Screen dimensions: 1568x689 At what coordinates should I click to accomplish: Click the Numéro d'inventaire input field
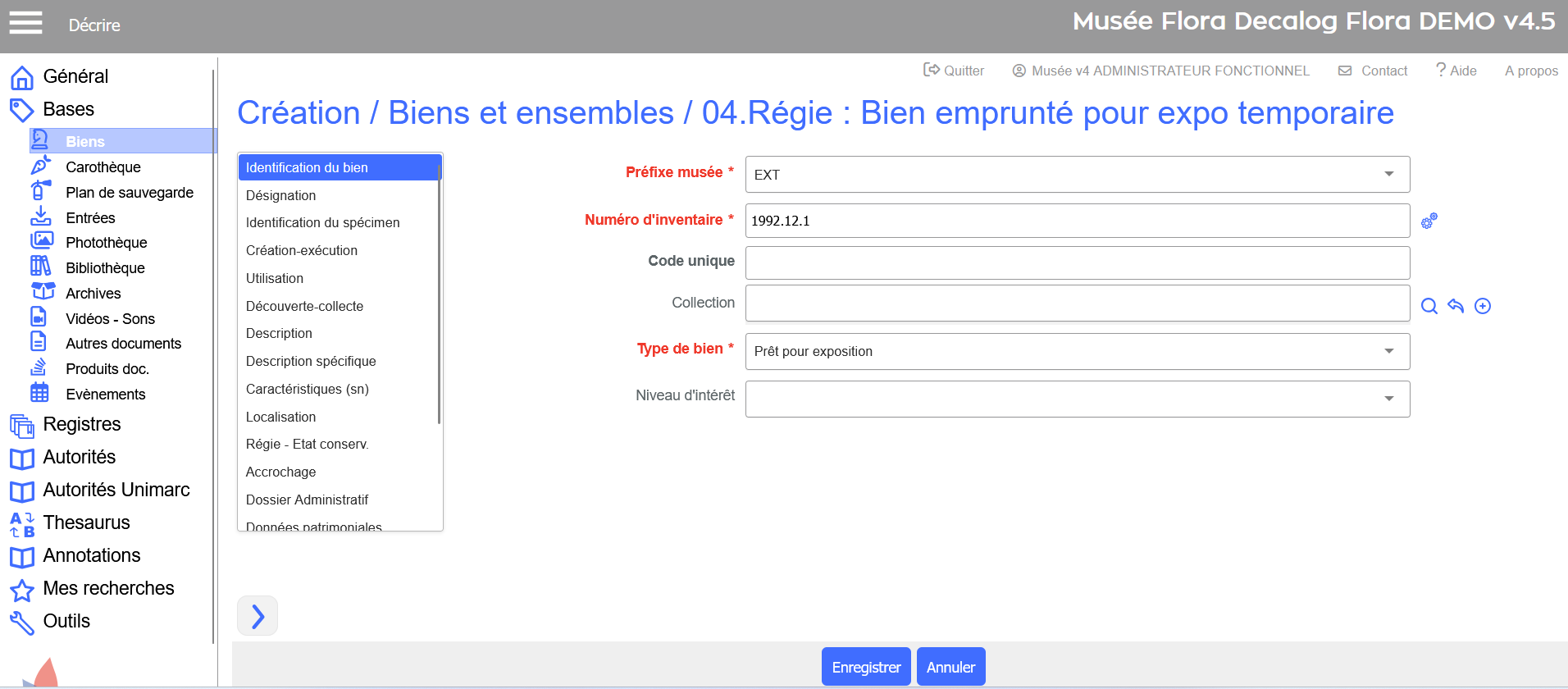tap(1078, 221)
